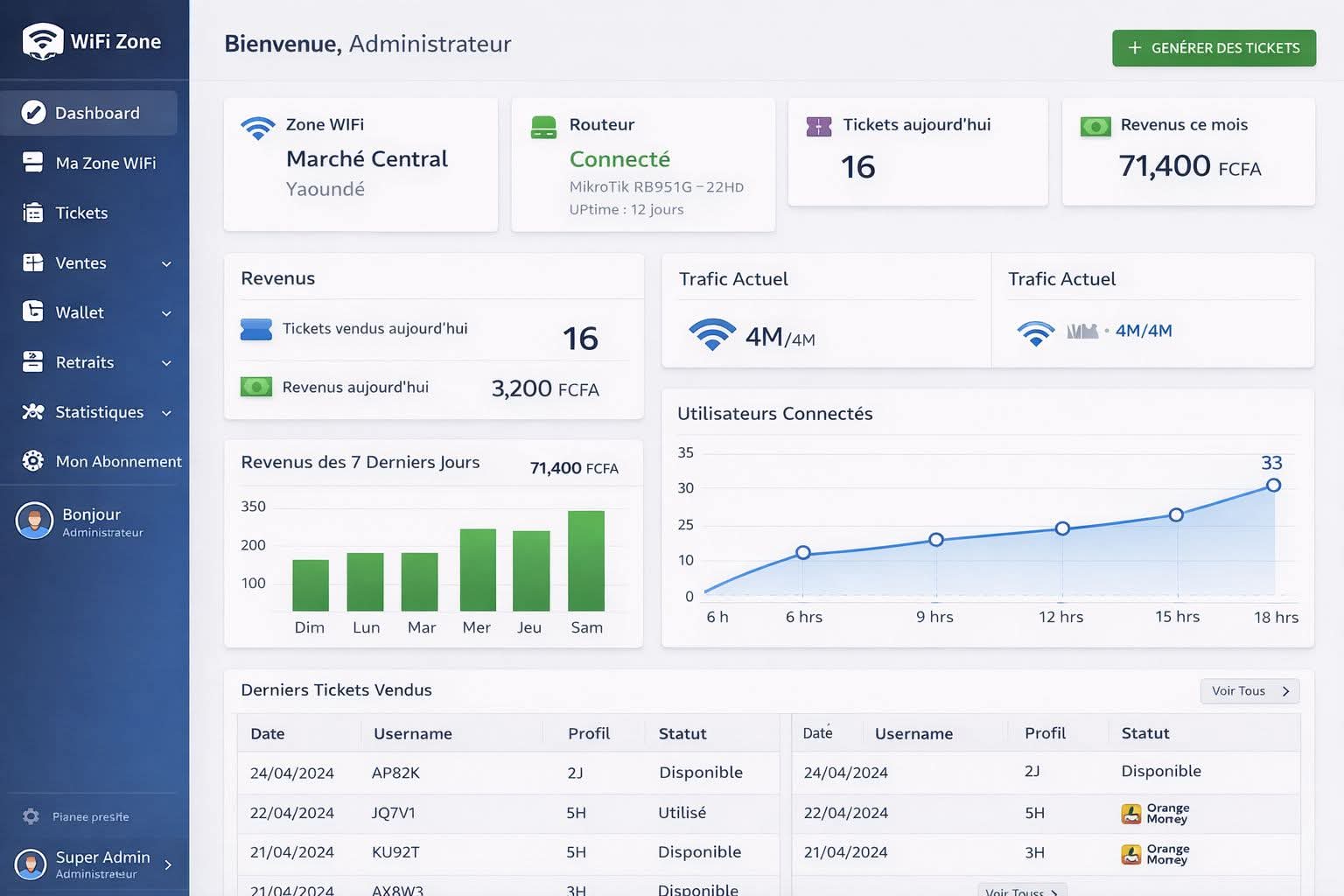The width and height of the screenshot is (1344, 896).
Task: Open Ma Zone WiFi from the sidebar
Action: [106, 163]
